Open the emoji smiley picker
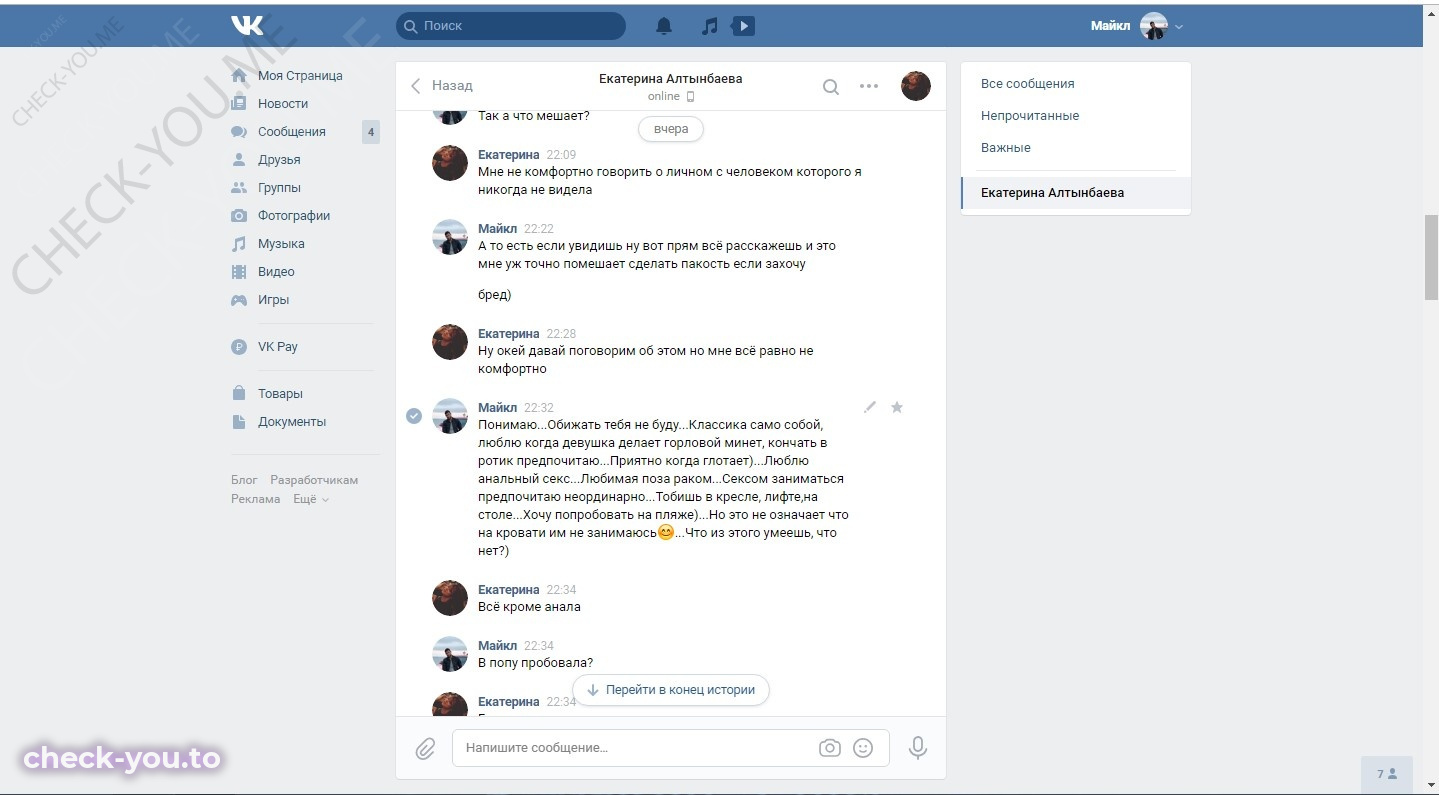Viewport: 1439px width, 795px height. 863,748
